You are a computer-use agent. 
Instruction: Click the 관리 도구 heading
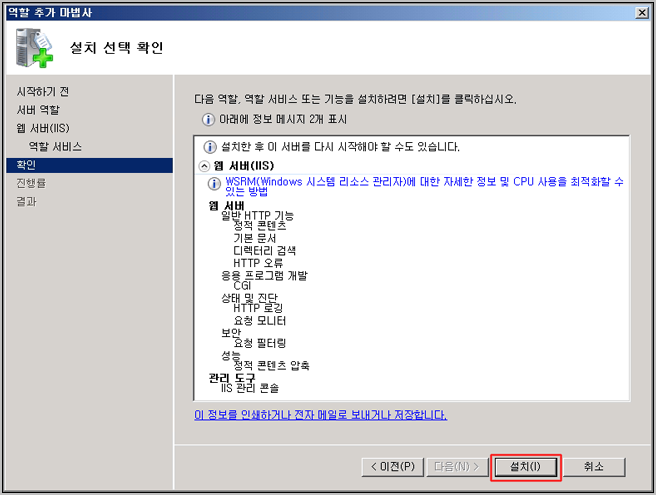click(231, 378)
